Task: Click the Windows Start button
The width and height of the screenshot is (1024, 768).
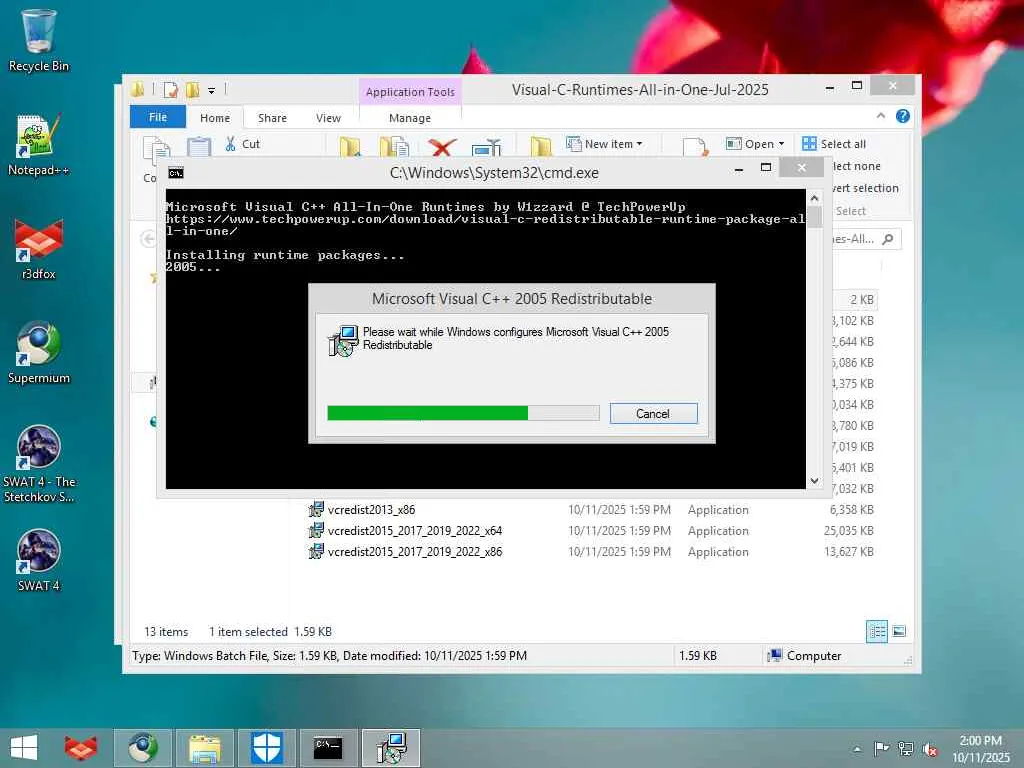Action: pyautogui.click(x=24, y=748)
